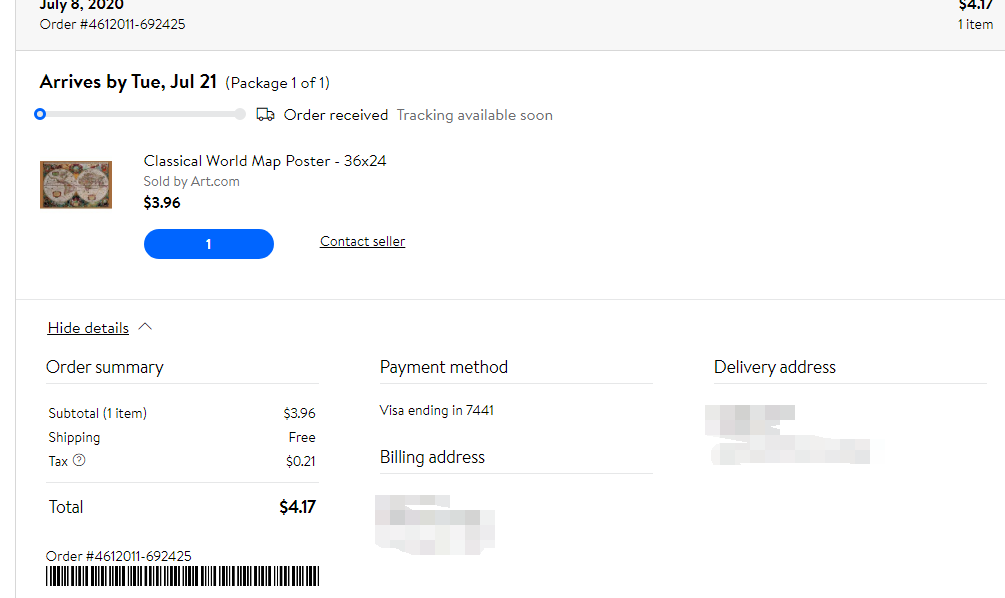Image resolution: width=1005 pixels, height=598 pixels.
Task: Click Tracking available soon text
Action: click(x=474, y=115)
